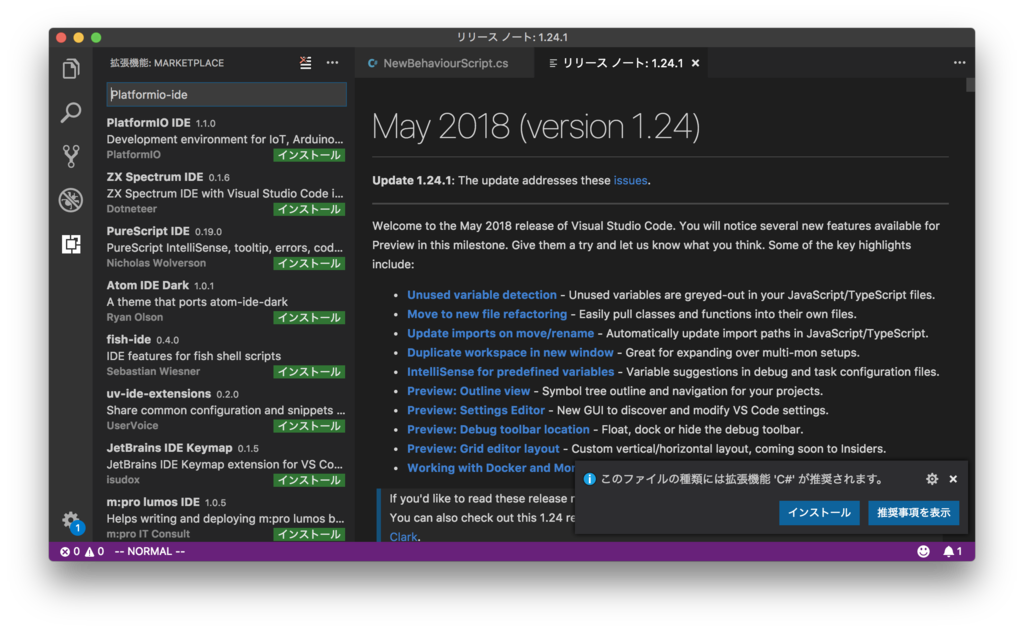The width and height of the screenshot is (1024, 631).
Task: Open the Debug view icon
Action: (71, 200)
